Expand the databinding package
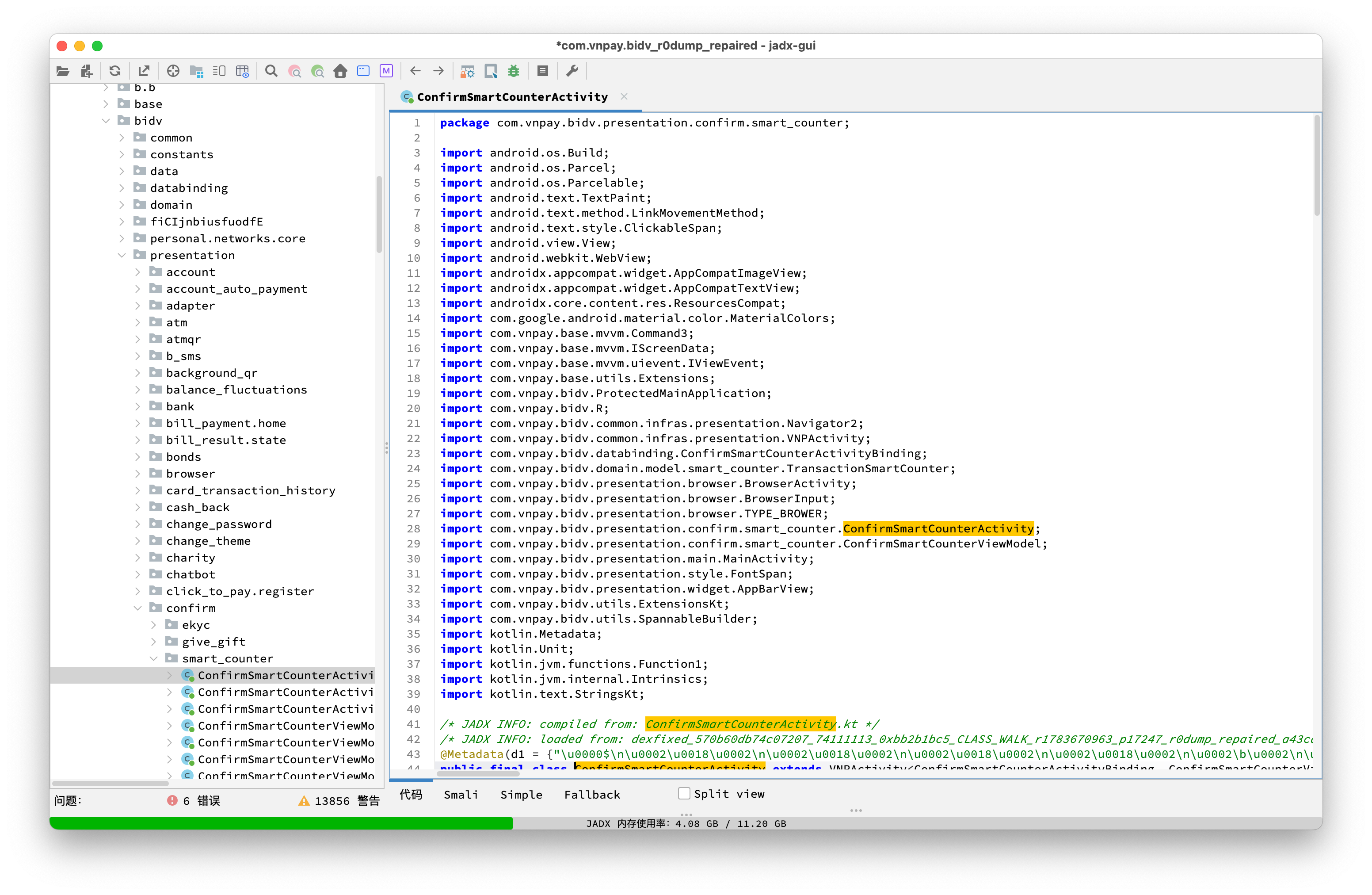The width and height of the screenshot is (1372, 895). click(122, 188)
